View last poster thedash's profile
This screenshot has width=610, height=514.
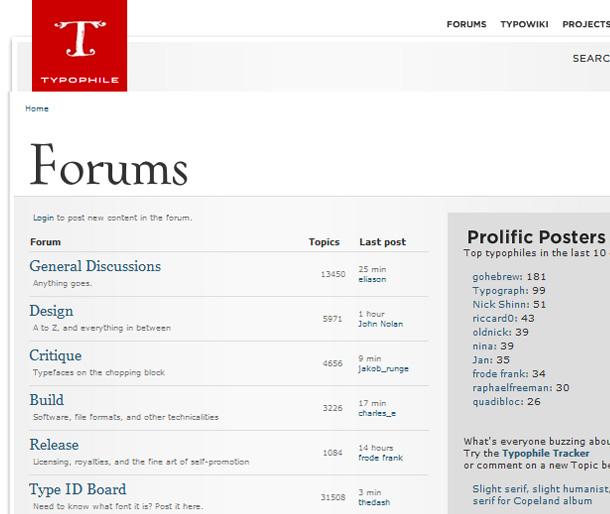pos(374,502)
